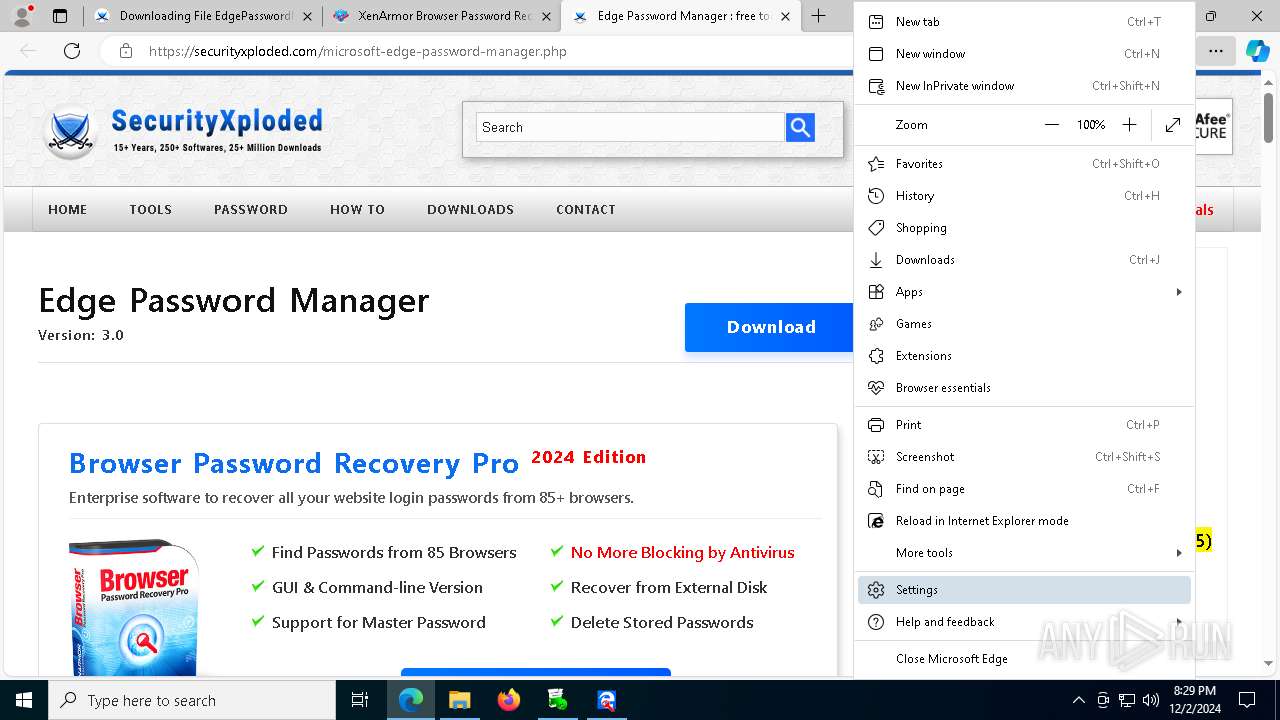Open Browser essentials

[1024, 388]
